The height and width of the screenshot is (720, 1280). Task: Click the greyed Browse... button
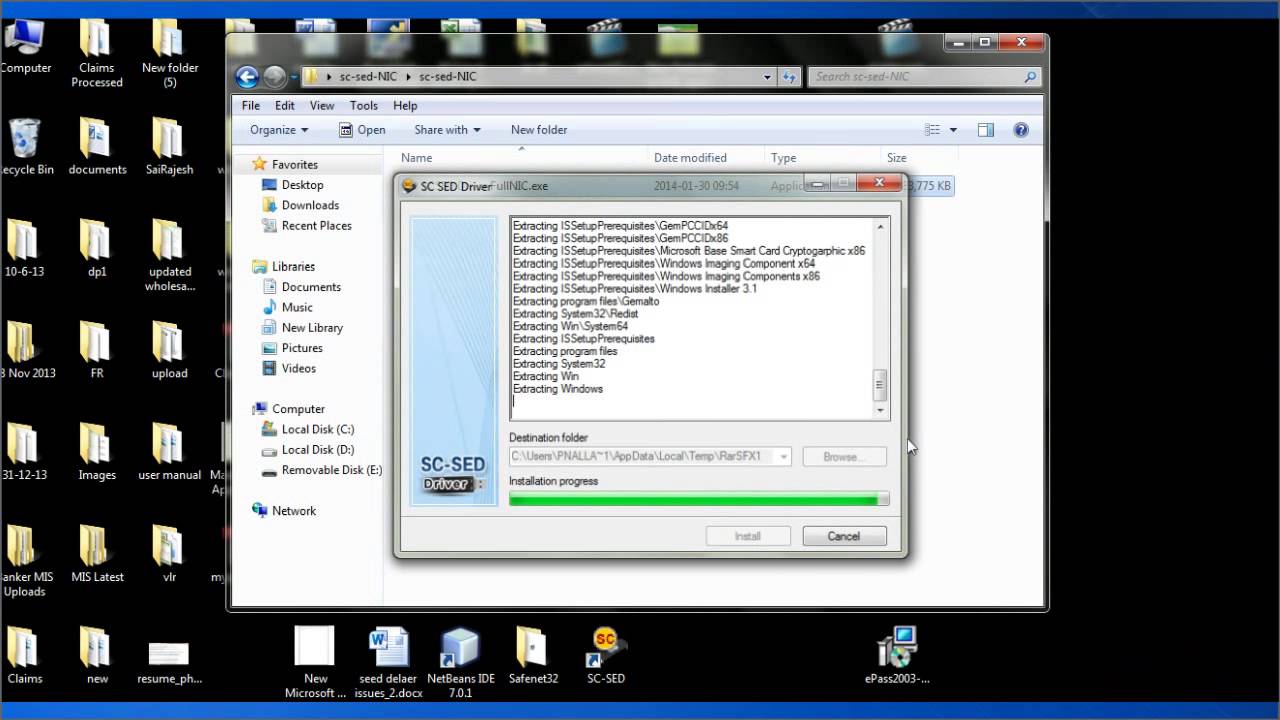[843, 456]
